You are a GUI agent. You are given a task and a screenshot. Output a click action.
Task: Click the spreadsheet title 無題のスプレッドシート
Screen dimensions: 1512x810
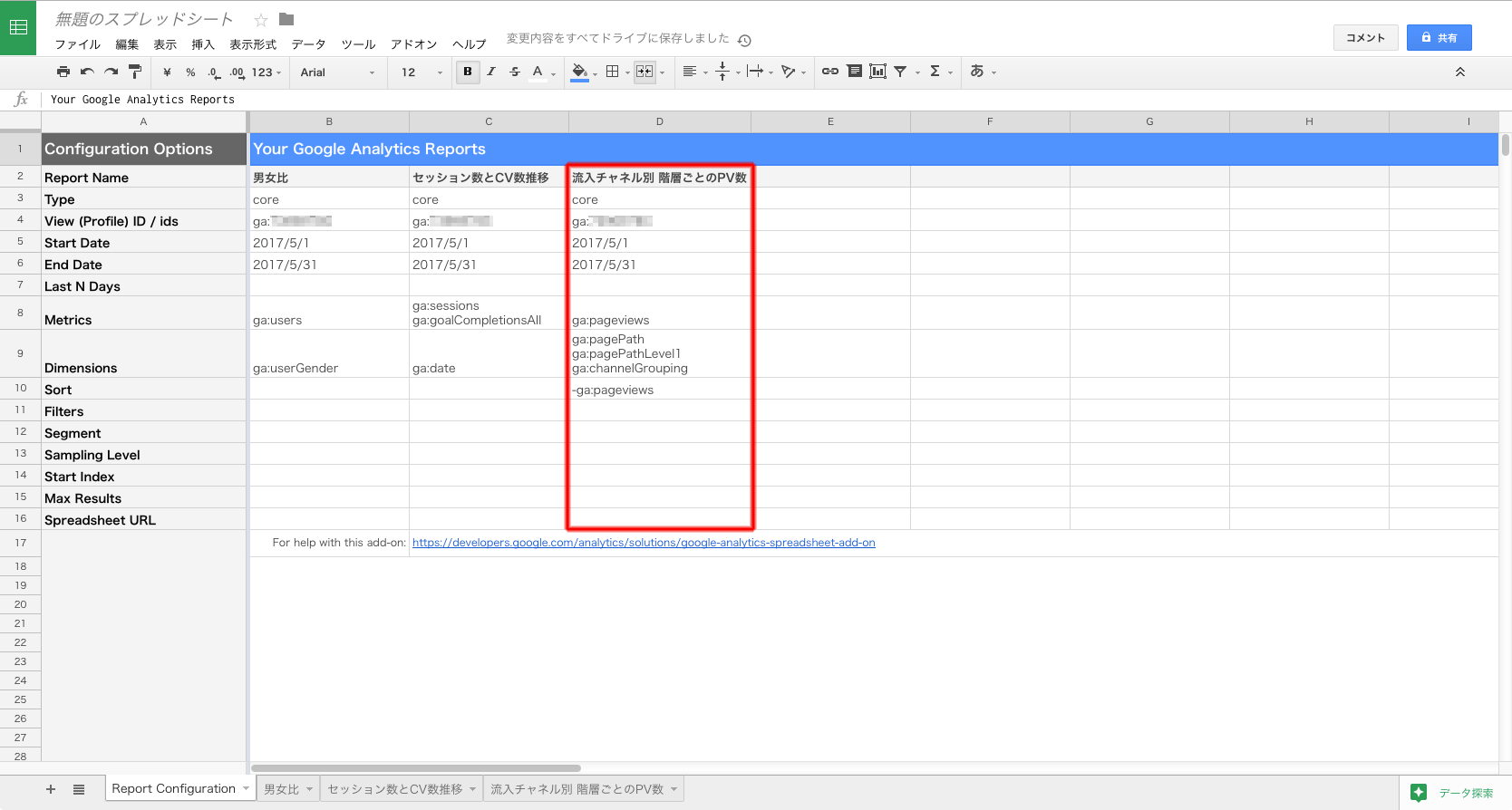pyautogui.click(x=144, y=19)
